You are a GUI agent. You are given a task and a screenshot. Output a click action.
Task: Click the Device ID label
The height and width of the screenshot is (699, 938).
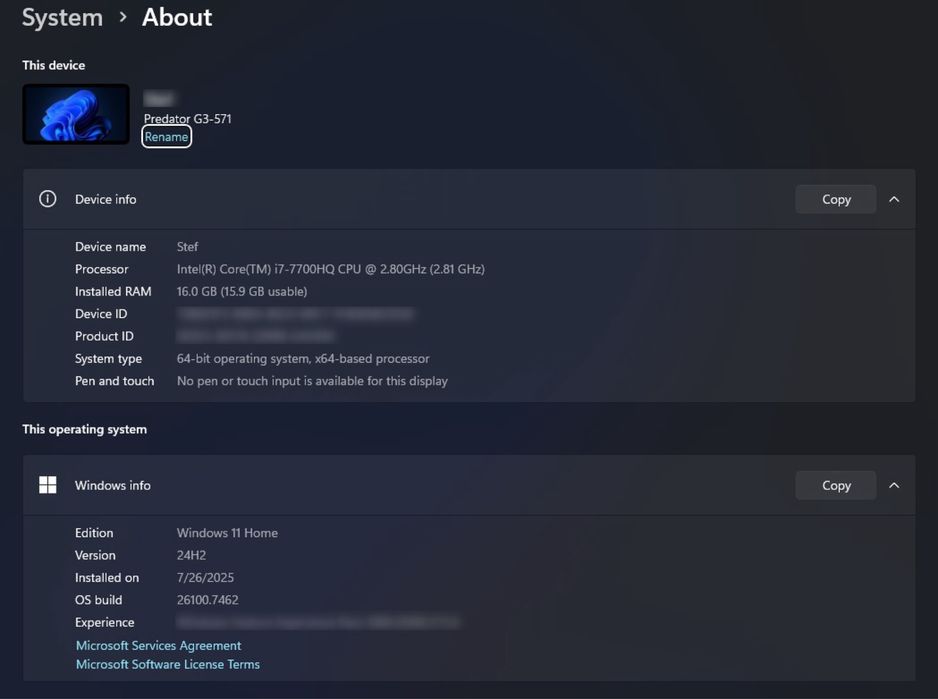[x=100, y=314]
